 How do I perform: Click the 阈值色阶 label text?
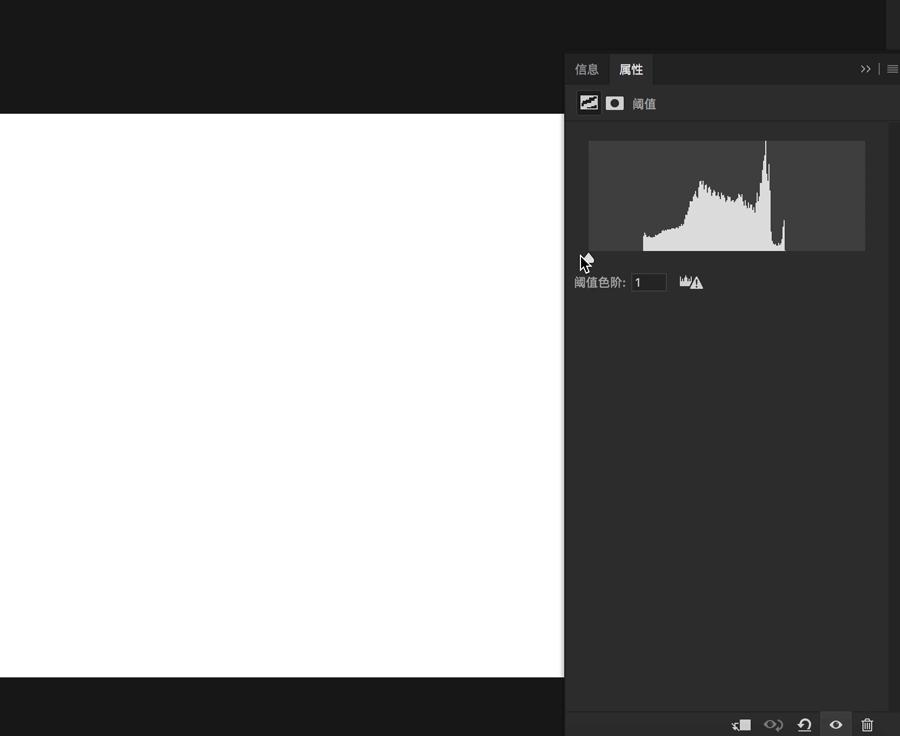[599, 283]
